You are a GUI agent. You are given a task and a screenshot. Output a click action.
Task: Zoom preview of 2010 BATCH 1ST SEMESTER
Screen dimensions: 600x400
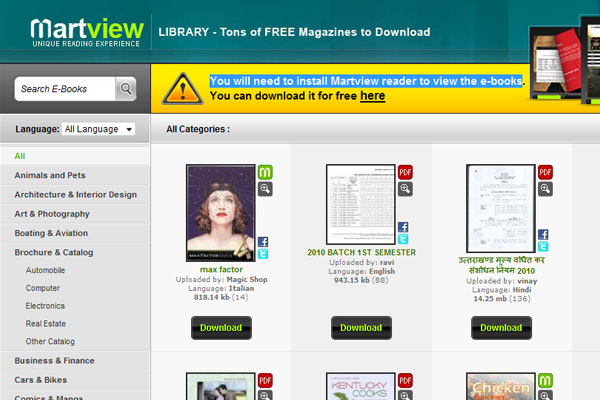coord(405,189)
